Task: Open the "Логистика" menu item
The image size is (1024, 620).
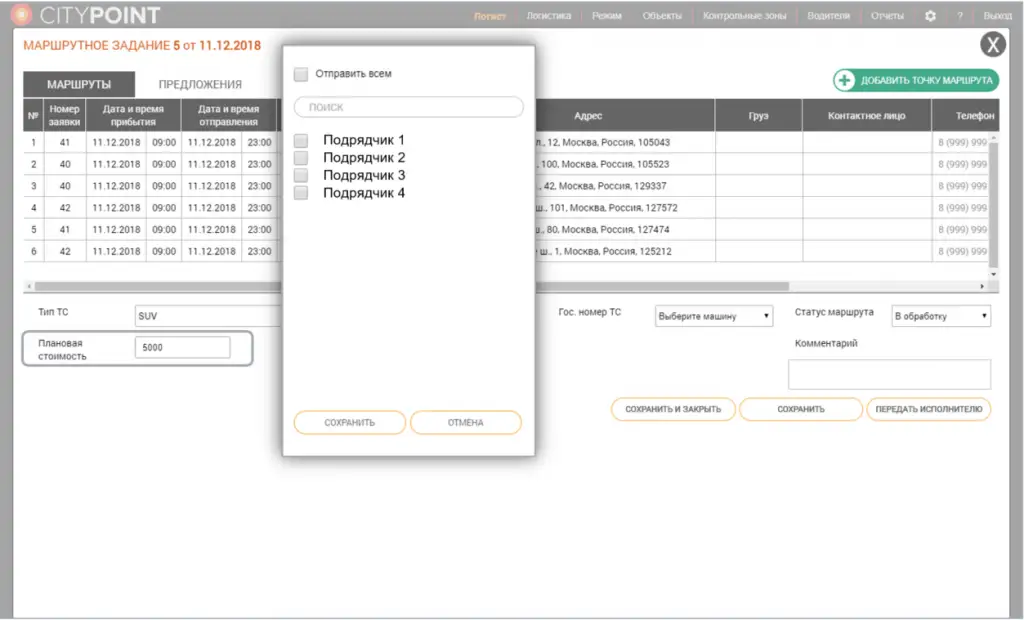Action: (x=548, y=16)
